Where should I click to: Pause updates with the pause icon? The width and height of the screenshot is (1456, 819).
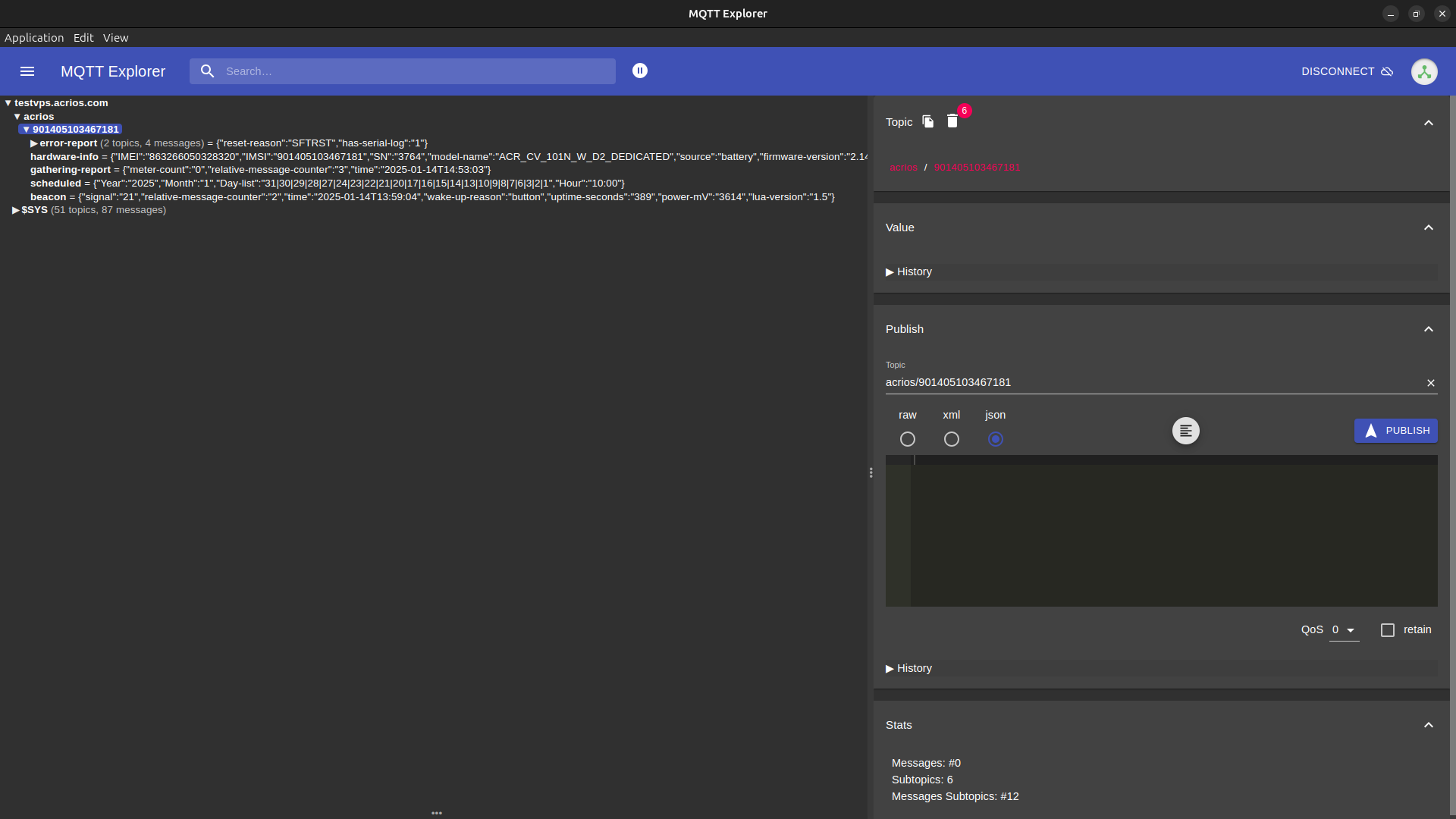click(x=640, y=71)
